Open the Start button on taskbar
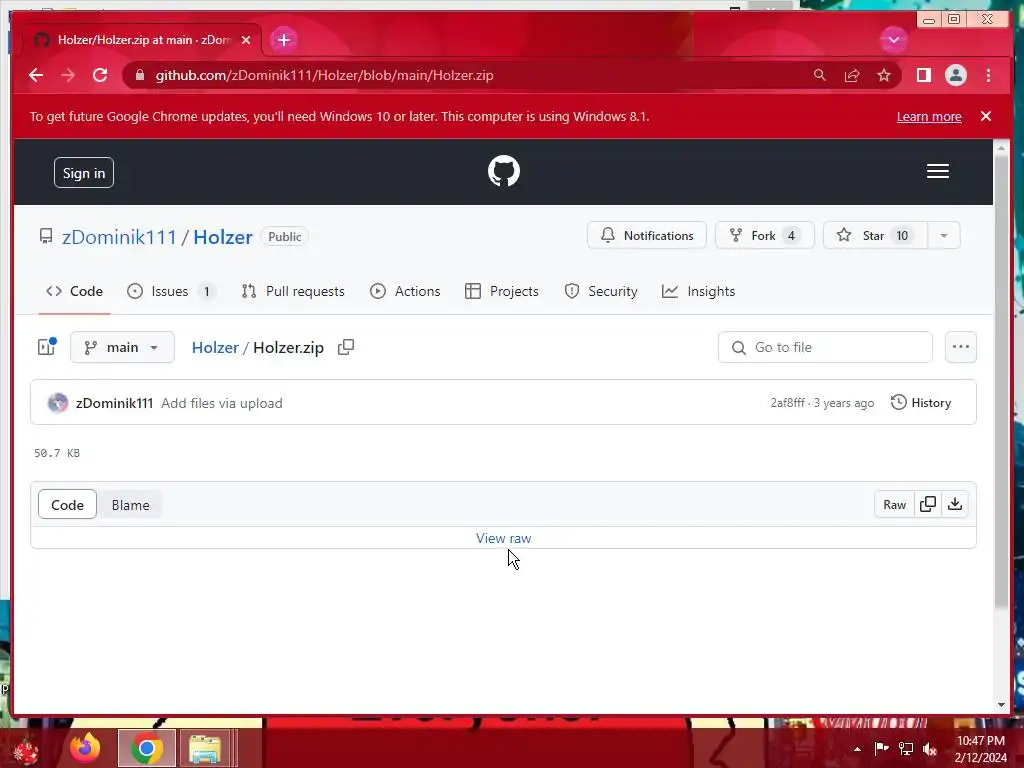The width and height of the screenshot is (1024, 768). click(25, 750)
